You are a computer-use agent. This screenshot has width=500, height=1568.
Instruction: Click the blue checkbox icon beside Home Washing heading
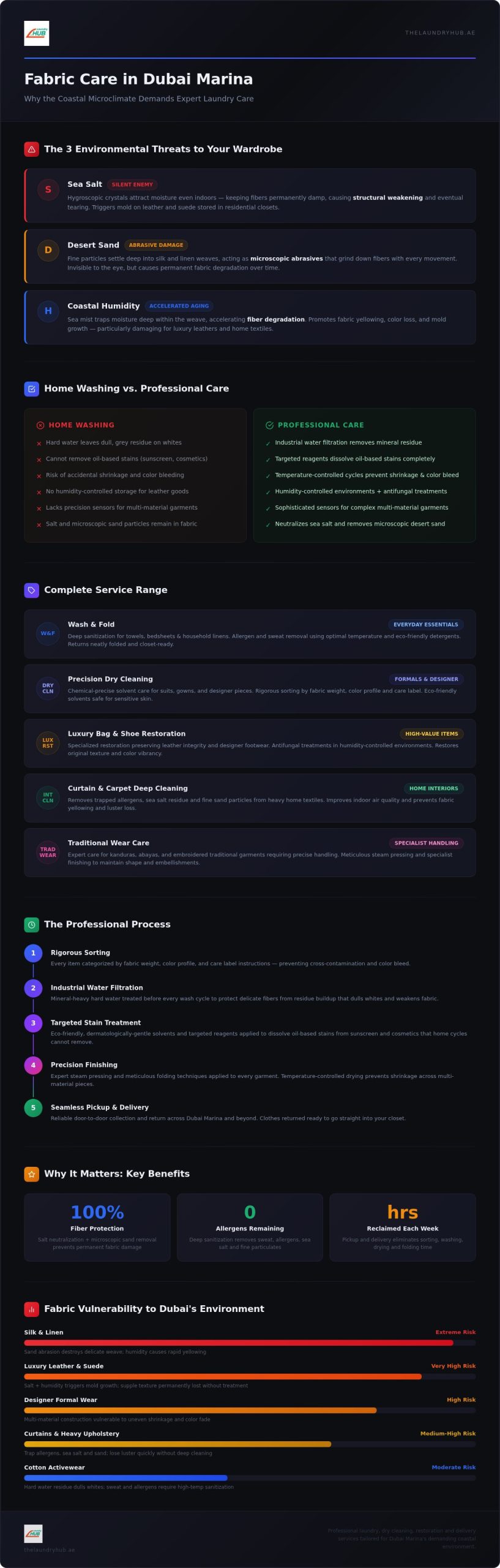pyautogui.click(x=32, y=389)
